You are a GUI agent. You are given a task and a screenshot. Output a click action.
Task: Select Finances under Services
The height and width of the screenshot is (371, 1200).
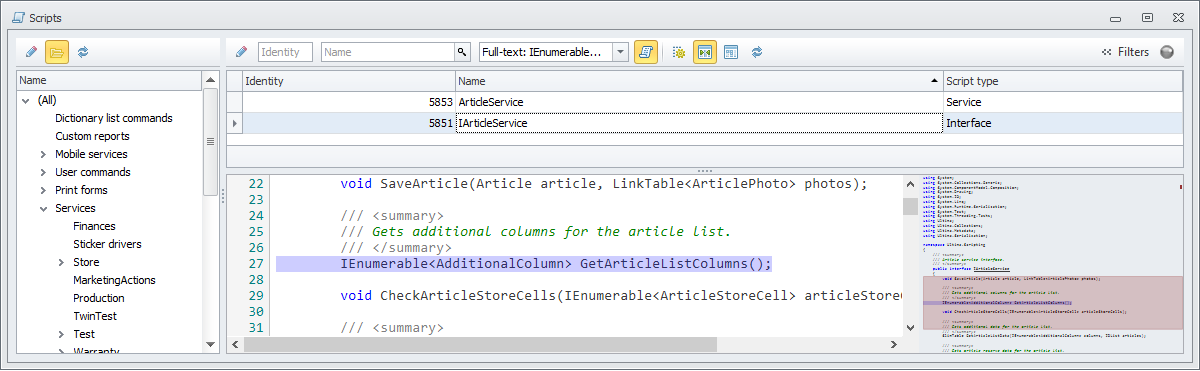[x=94, y=226]
